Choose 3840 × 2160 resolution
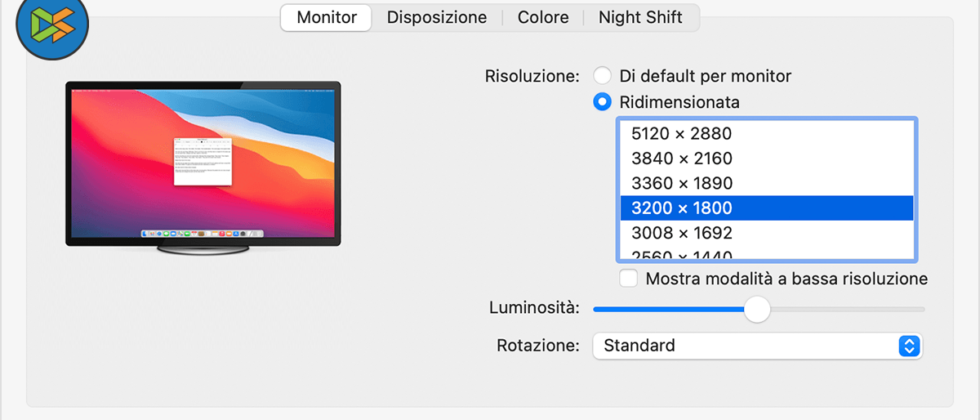980x420 pixels. (x=682, y=158)
